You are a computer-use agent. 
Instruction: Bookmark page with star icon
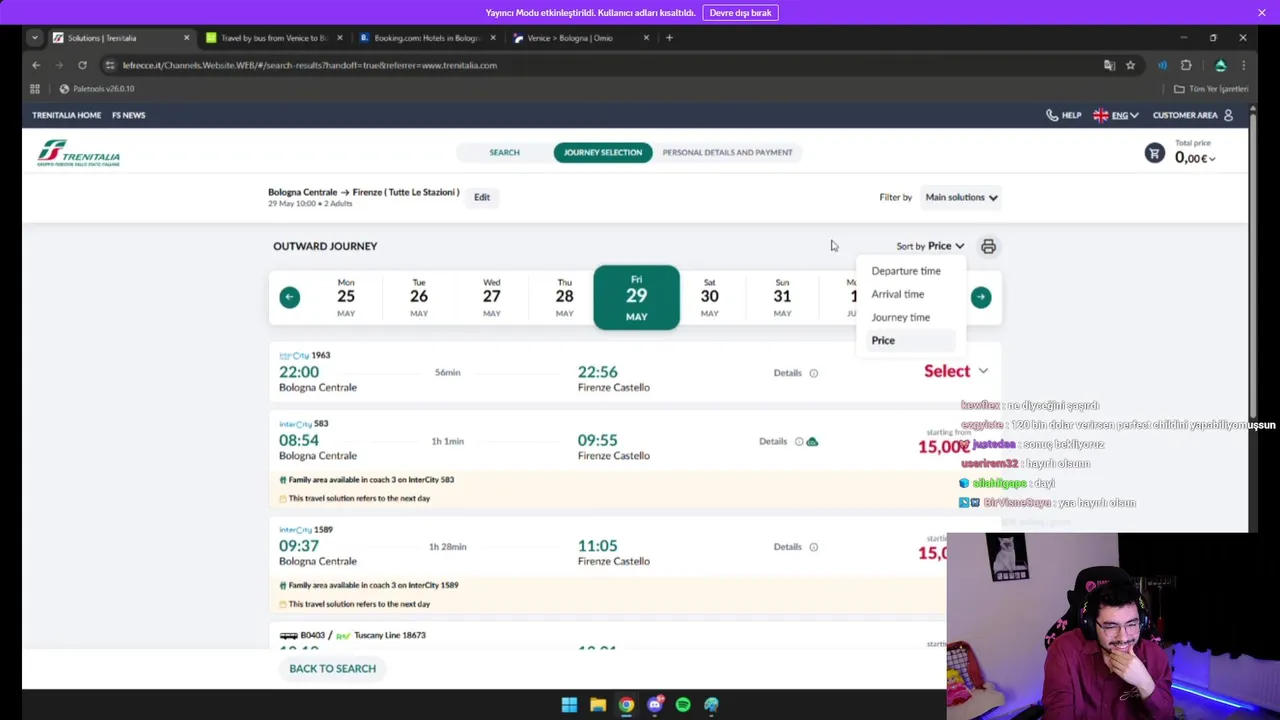[x=1130, y=65]
